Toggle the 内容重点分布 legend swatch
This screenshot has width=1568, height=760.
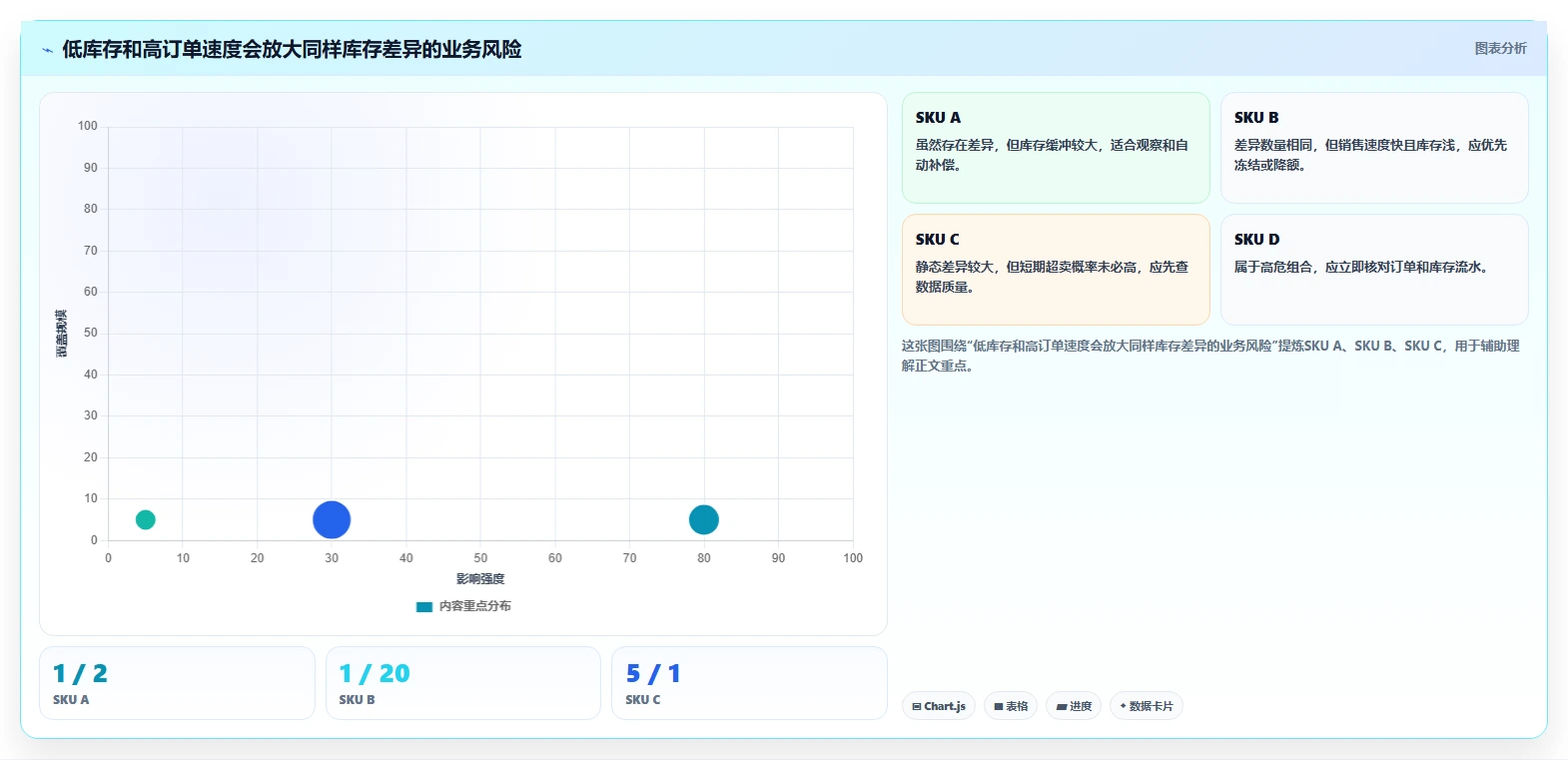pos(424,606)
